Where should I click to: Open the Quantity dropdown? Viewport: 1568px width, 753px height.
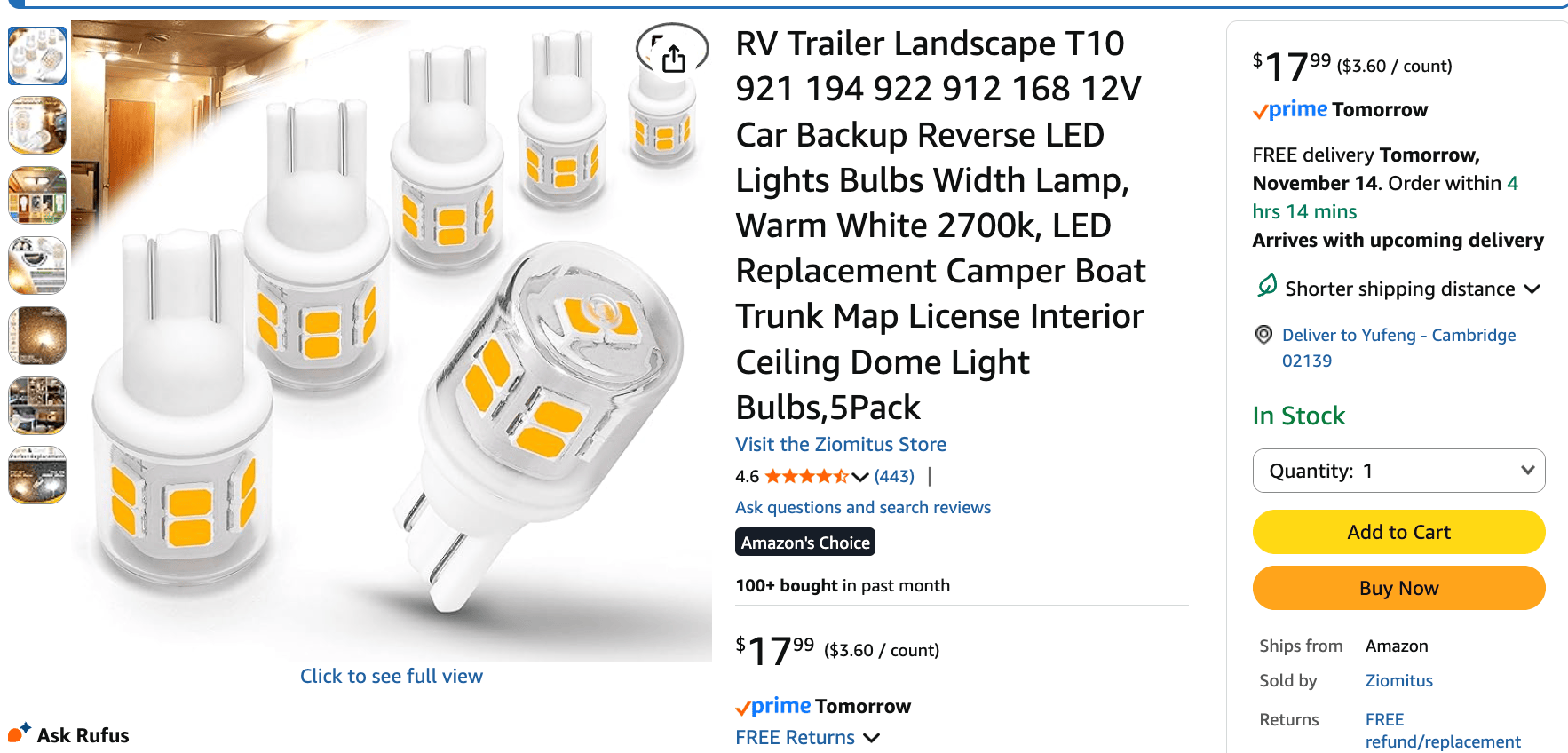(1398, 471)
